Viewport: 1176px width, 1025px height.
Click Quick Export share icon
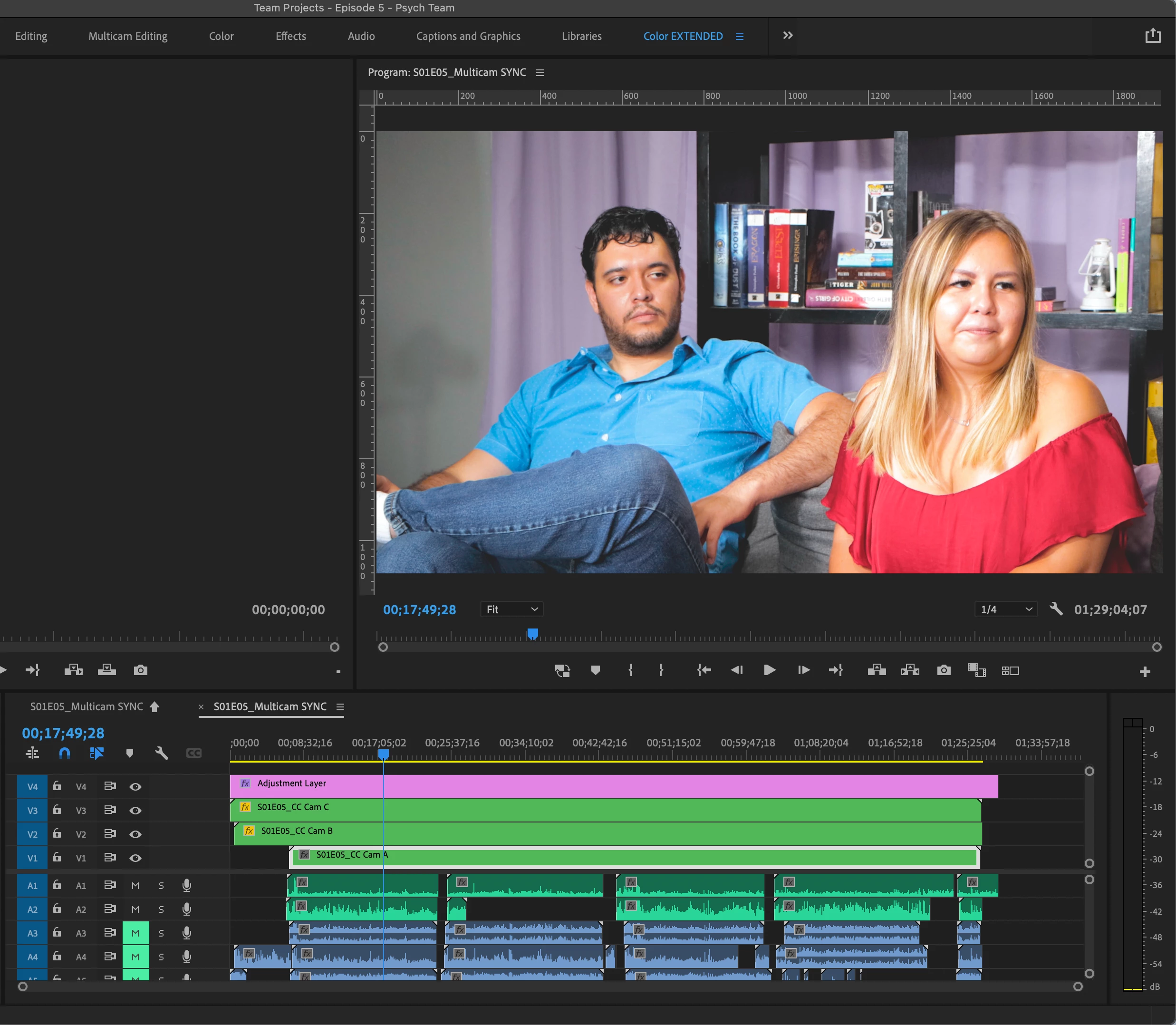(x=1153, y=36)
